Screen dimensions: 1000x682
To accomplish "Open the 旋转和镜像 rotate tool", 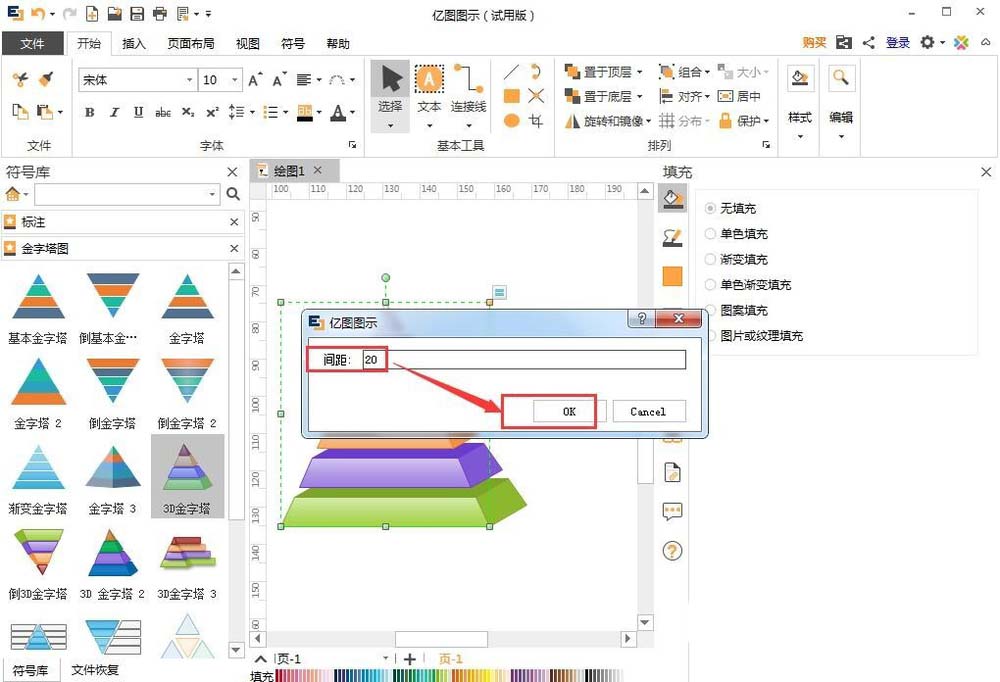I will [600, 120].
